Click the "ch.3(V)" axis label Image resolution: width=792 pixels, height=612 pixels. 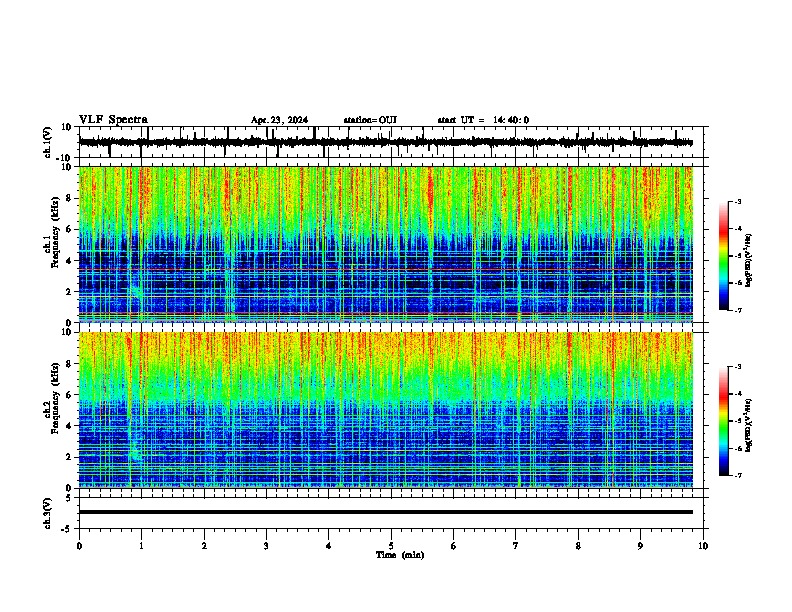coord(48,513)
